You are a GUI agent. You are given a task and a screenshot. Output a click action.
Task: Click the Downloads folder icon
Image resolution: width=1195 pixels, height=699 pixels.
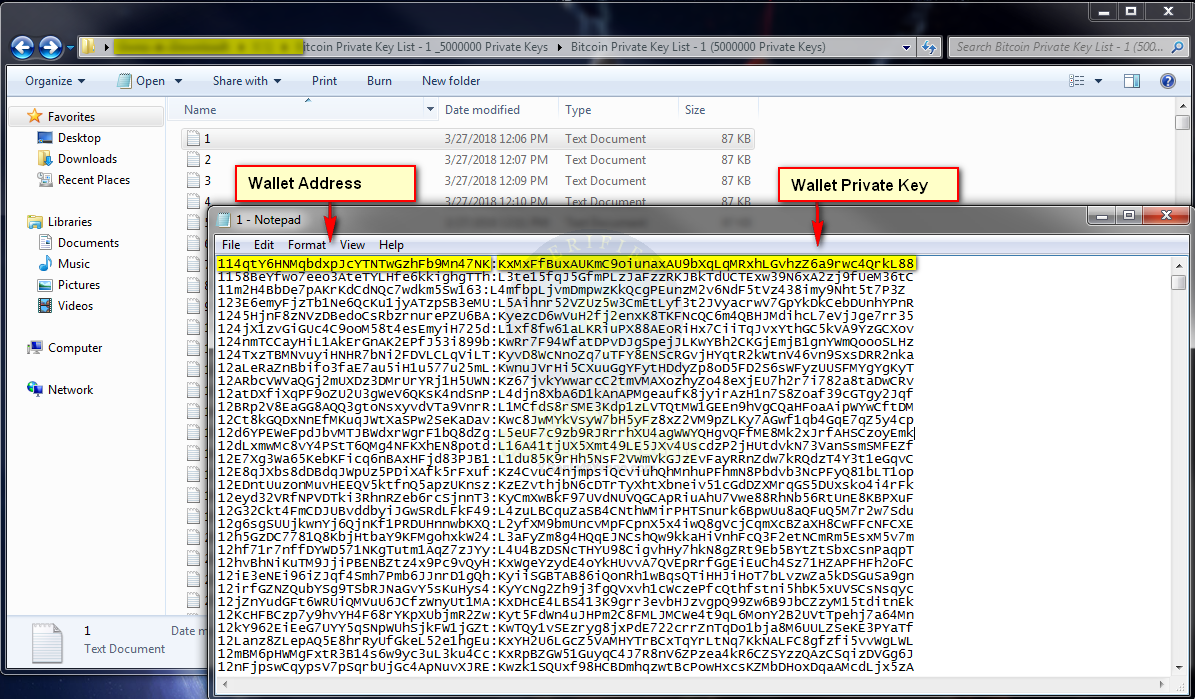point(45,159)
